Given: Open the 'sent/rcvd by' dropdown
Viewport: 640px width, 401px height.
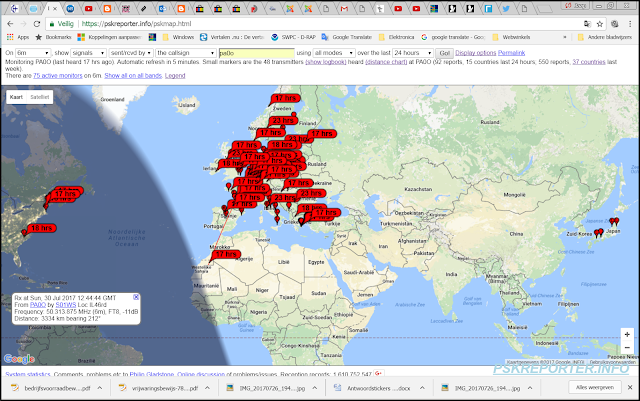Looking at the screenshot, I should [x=131, y=53].
